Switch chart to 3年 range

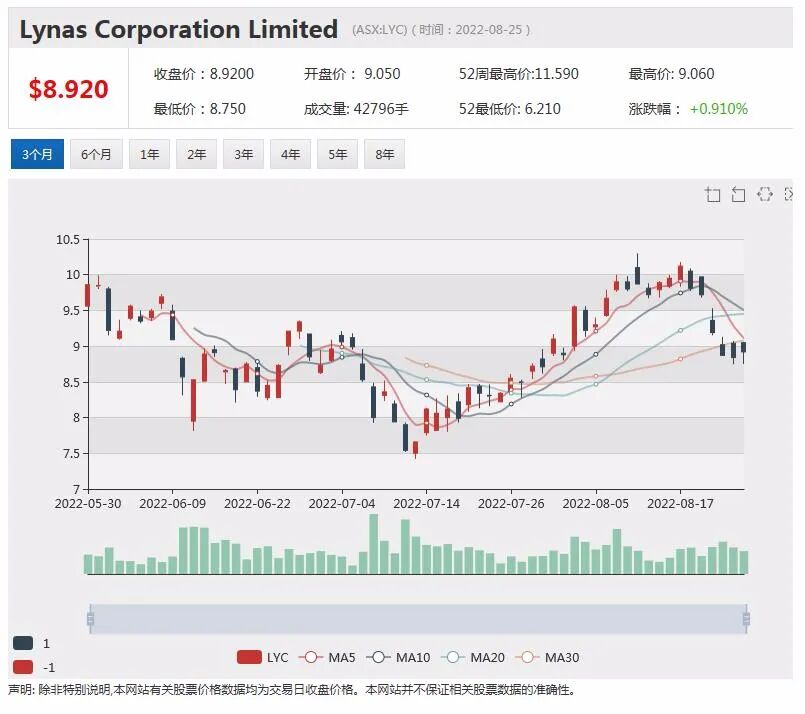coord(243,154)
